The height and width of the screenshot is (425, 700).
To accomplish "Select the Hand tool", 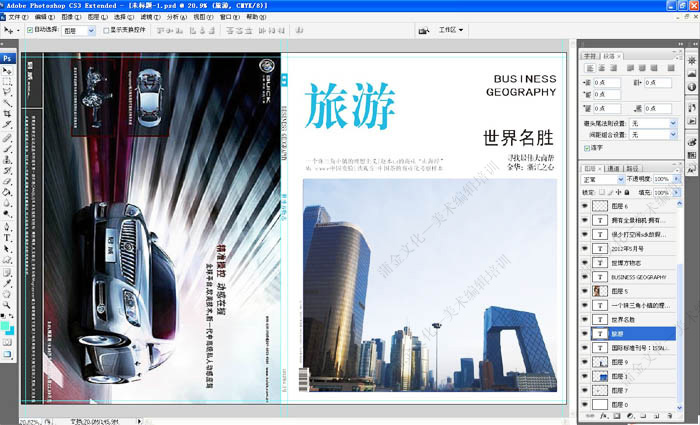I will point(7,294).
